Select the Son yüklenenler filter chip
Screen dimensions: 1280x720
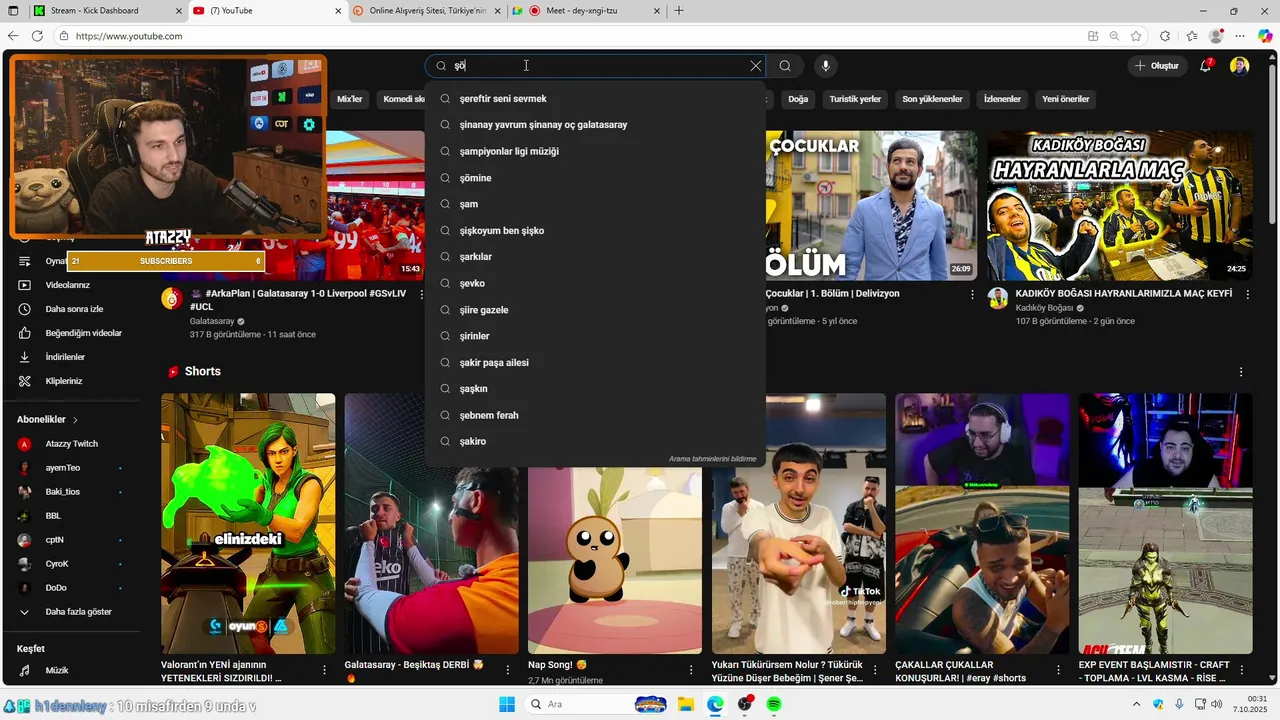(x=932, y=99)
